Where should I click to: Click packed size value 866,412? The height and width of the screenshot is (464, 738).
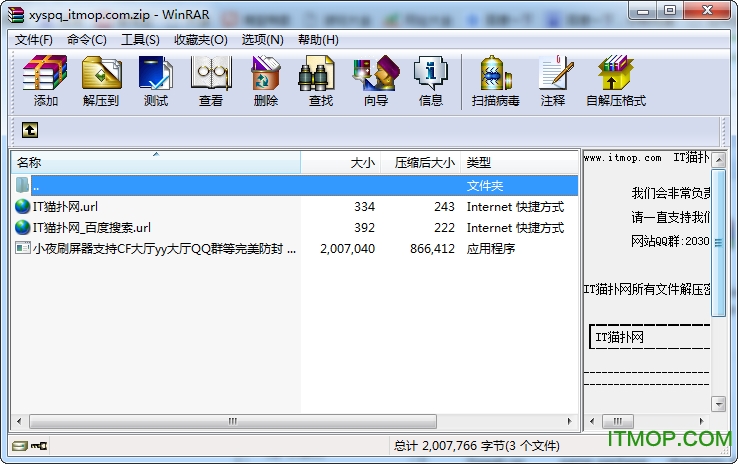pos(432,248)
